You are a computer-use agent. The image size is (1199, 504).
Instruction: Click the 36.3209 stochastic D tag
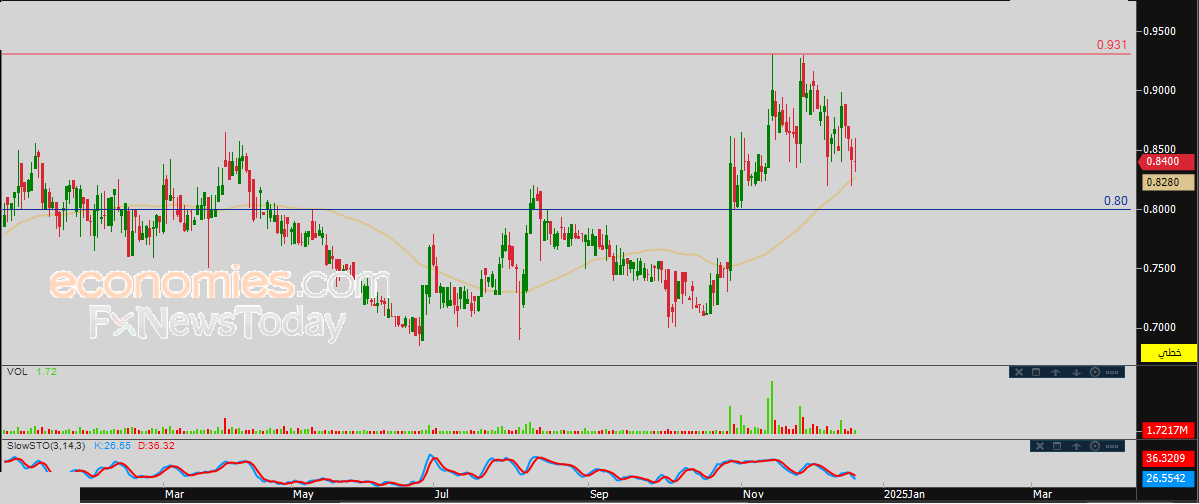point(1168,459)
